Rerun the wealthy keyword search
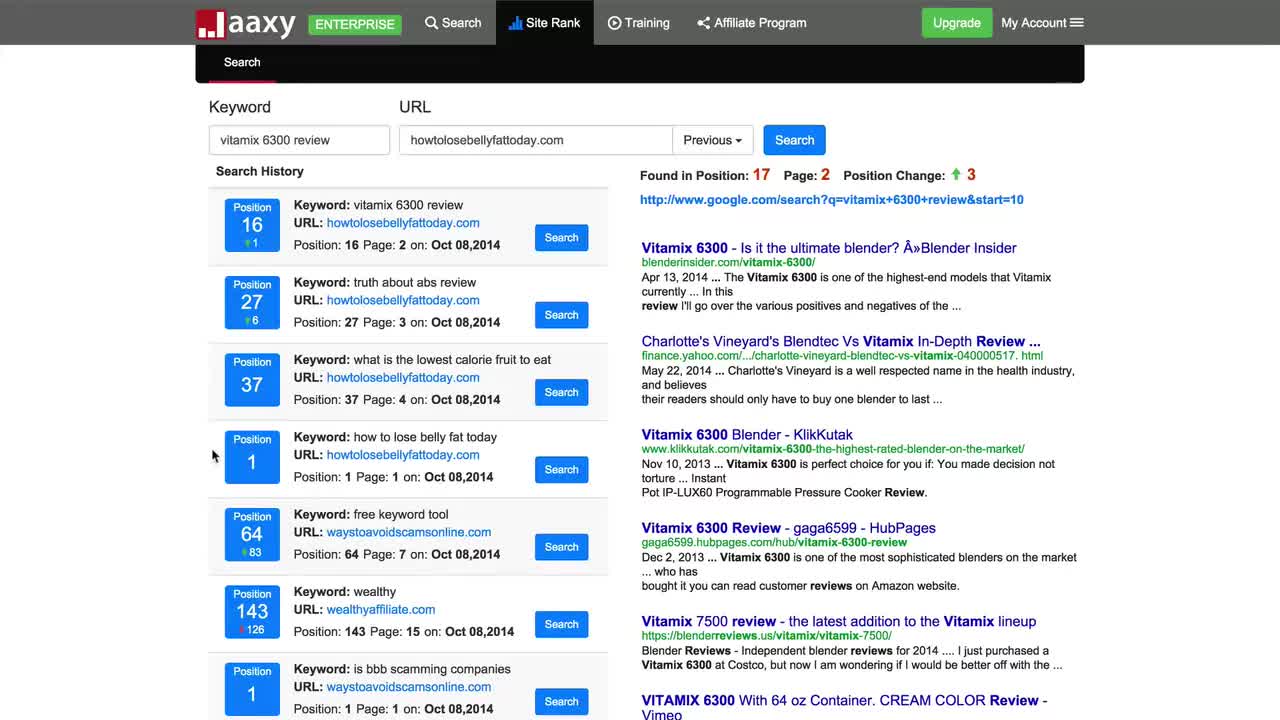 coord(561,624)
